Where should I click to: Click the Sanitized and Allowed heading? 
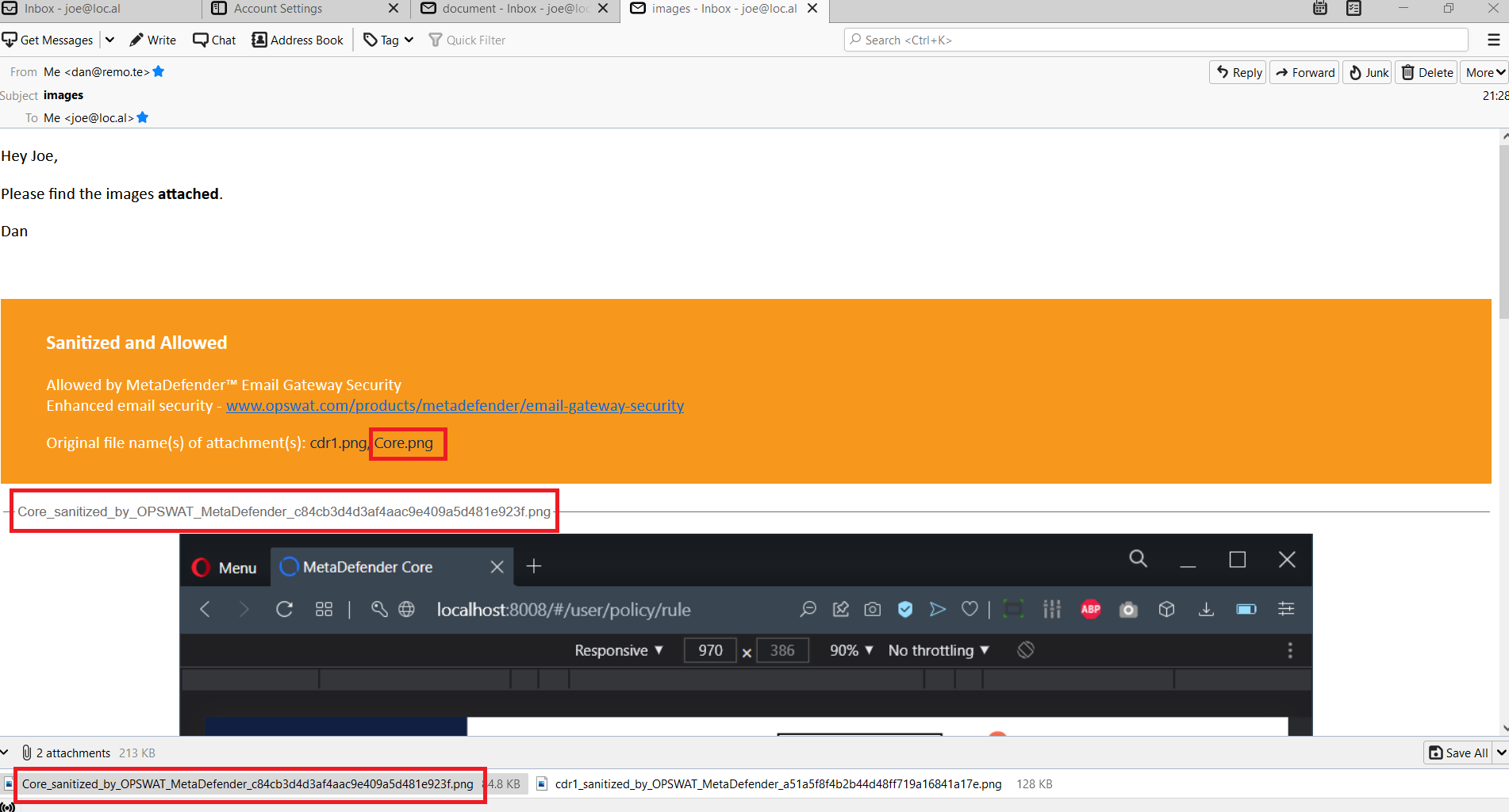[x=136, y=343]
